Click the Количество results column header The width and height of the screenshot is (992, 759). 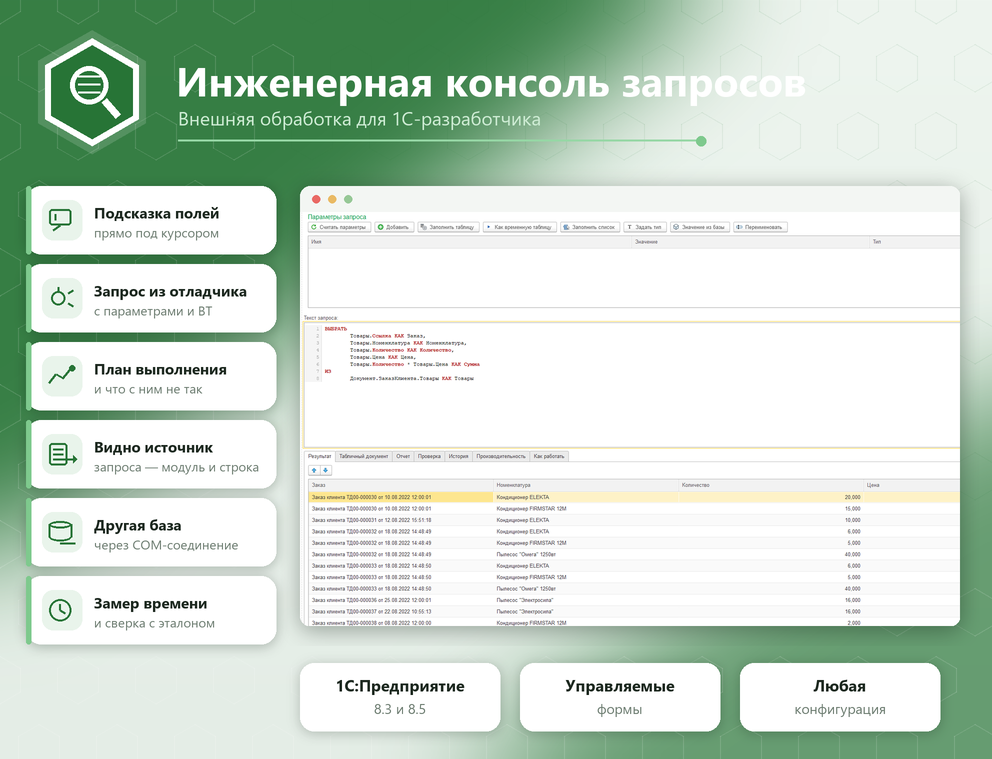click(771, 485)
